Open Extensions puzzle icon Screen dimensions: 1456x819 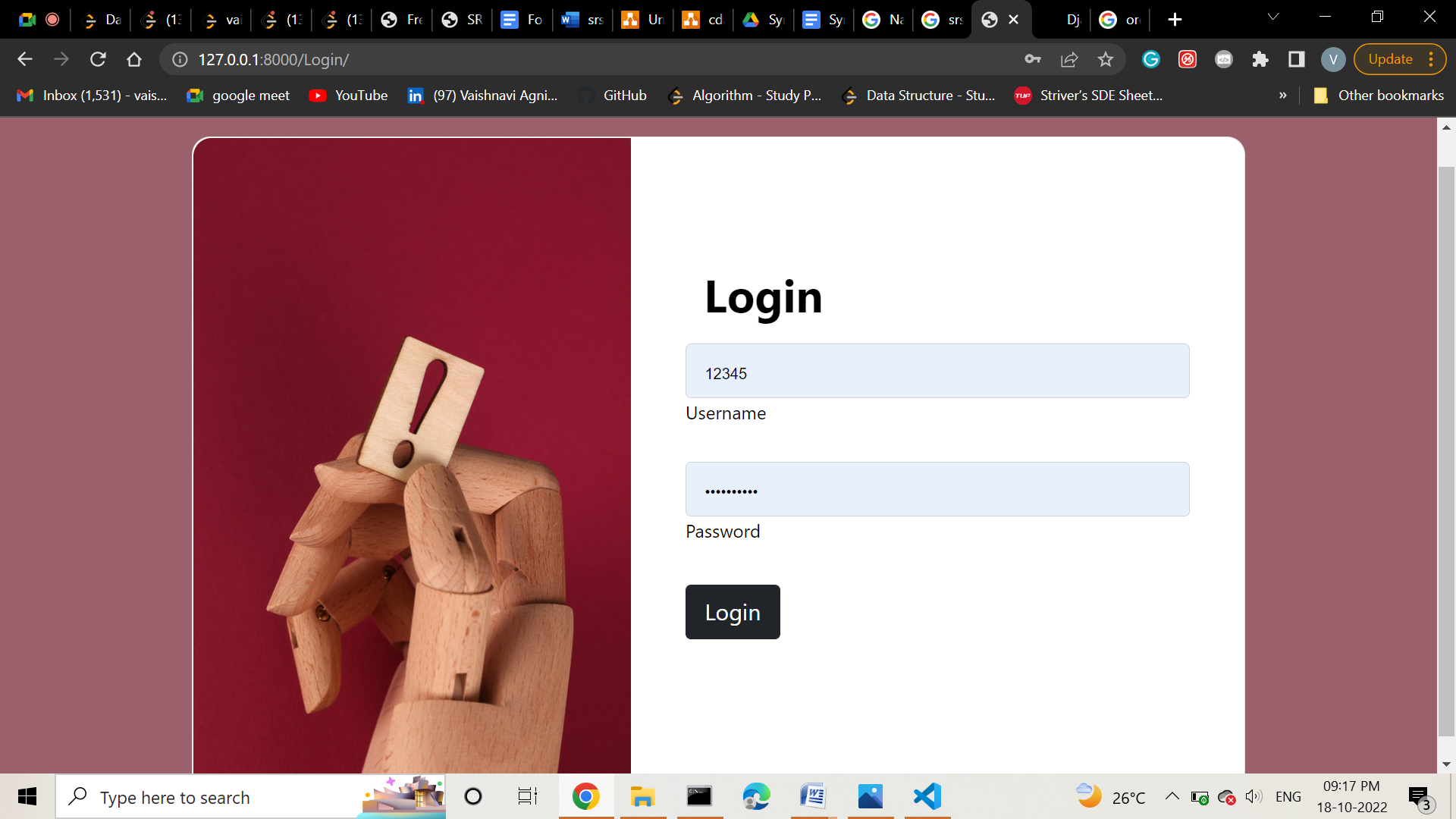click(x=1260, y=59)
